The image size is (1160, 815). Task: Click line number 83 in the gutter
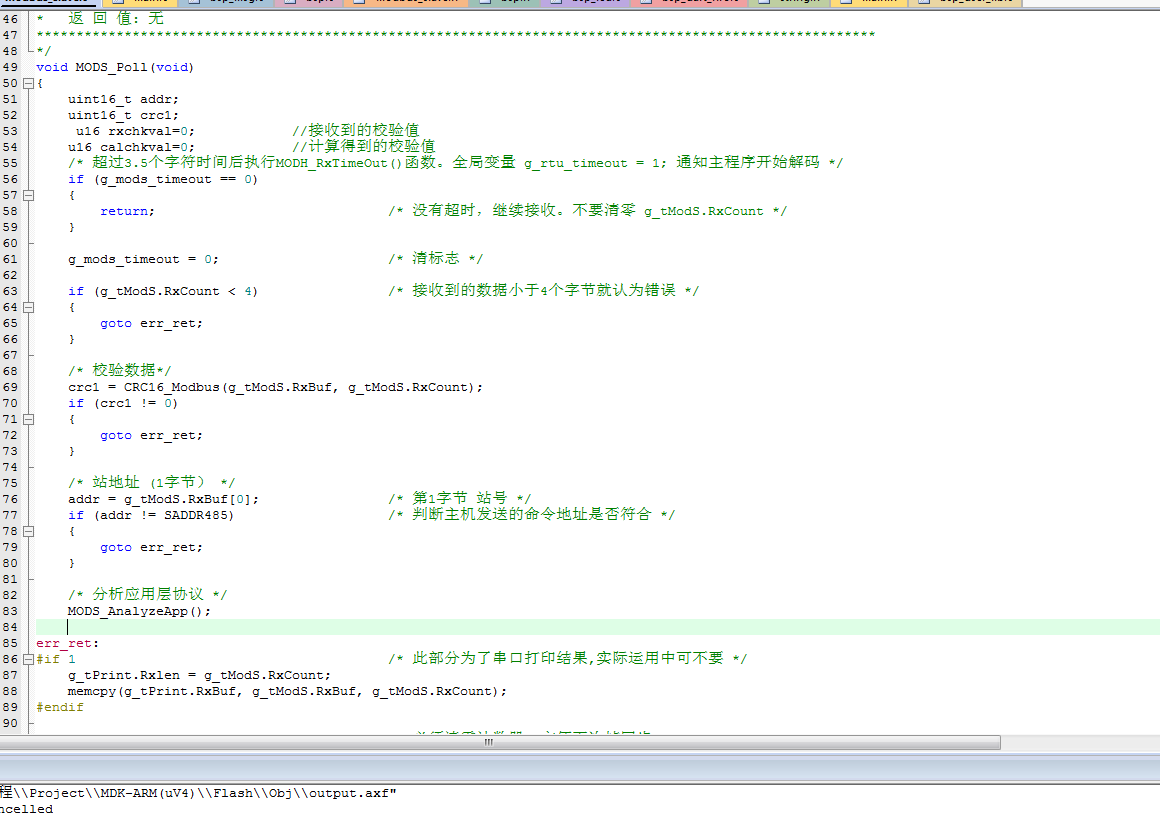tap(10, 612)
